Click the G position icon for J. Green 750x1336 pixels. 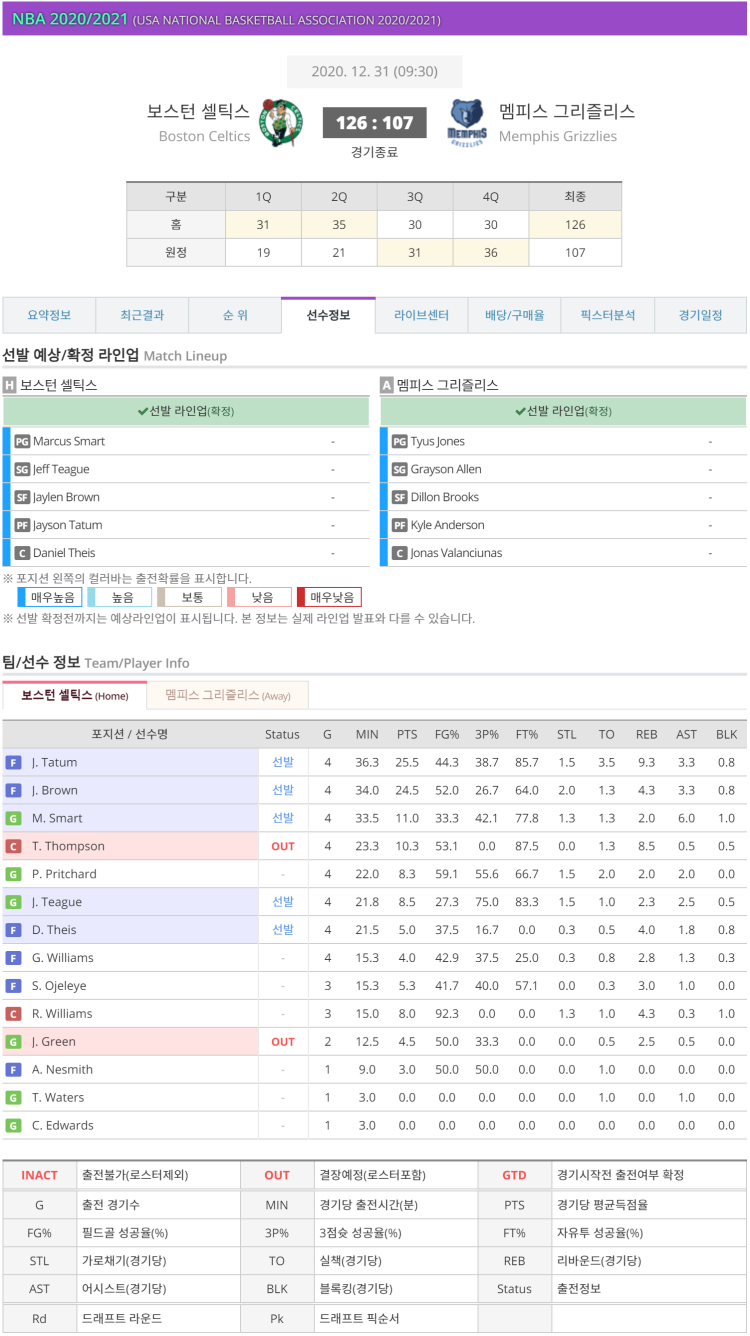(13, 1041)
